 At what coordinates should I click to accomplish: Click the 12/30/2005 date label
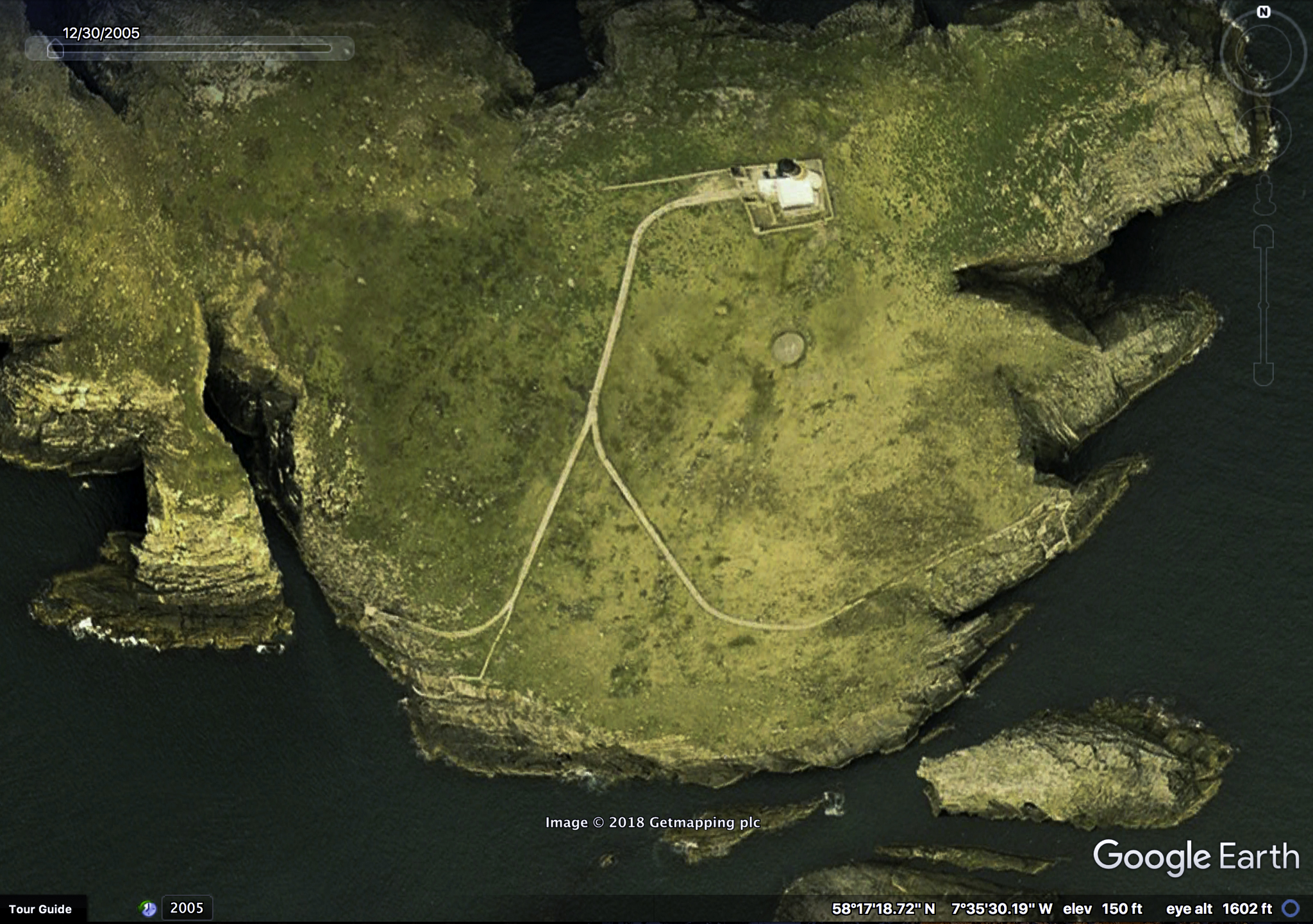[x=101, y=32]
